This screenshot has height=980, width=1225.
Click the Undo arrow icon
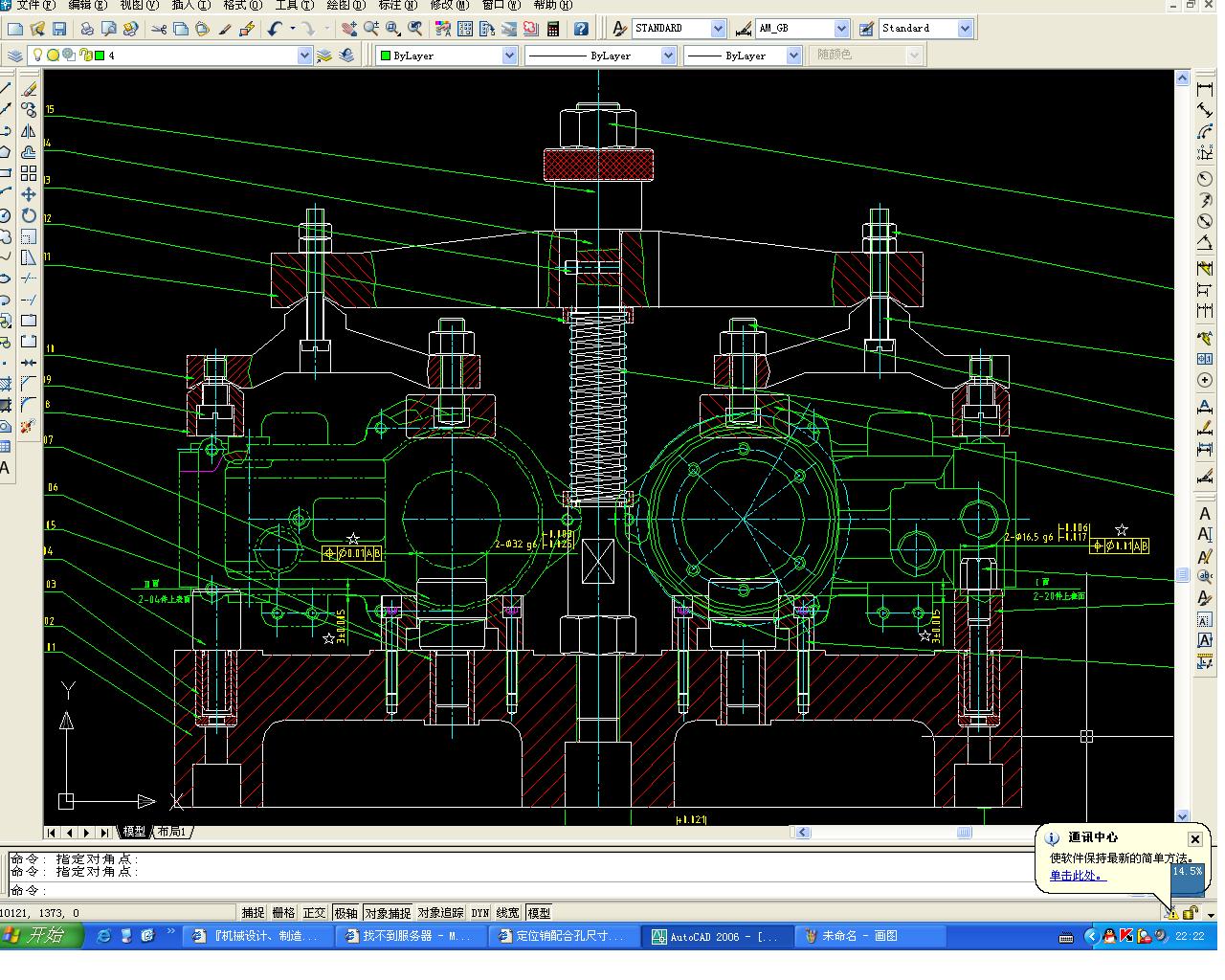point(276,29)
